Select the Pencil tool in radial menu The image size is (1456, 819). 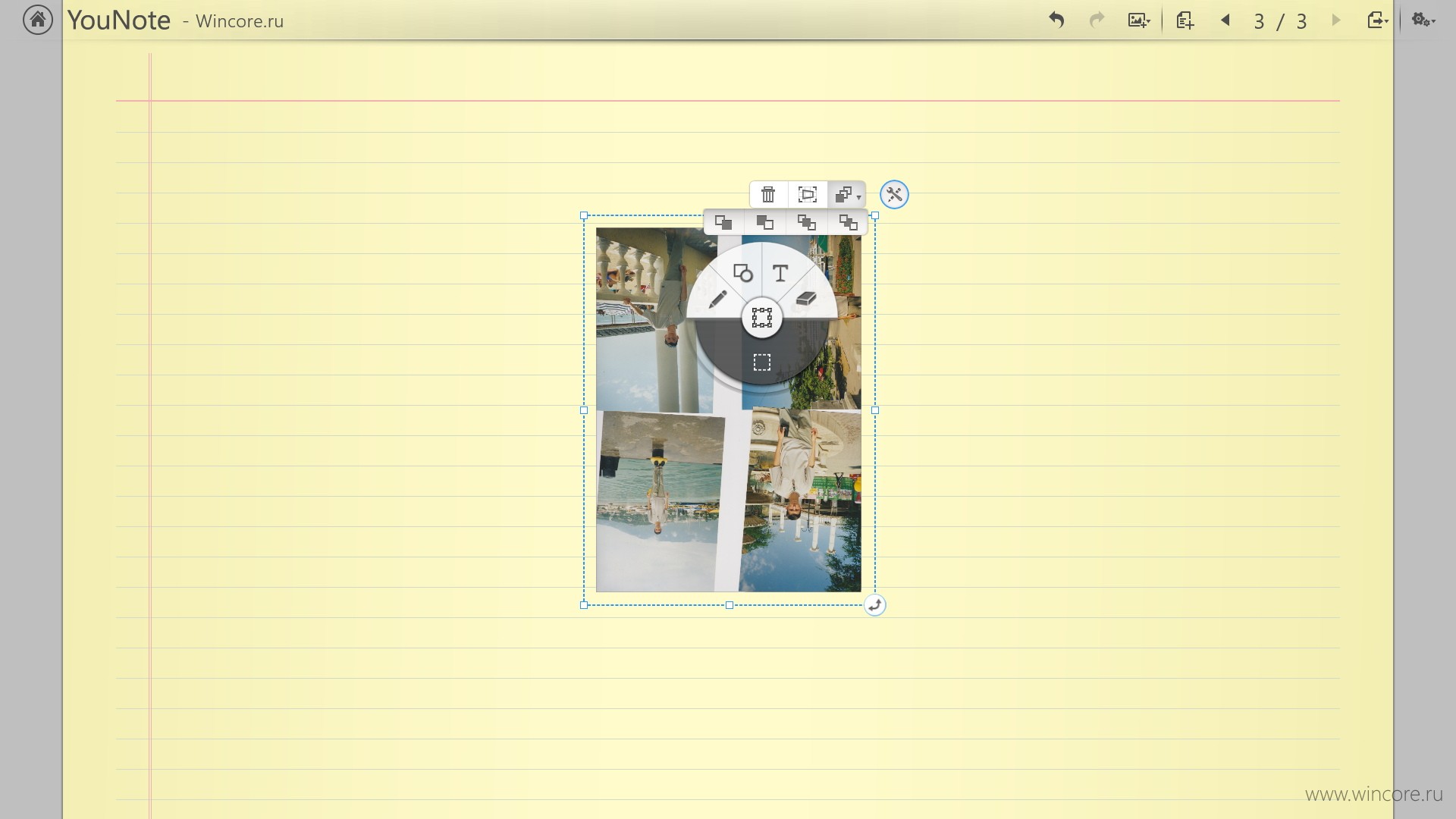click(x=717, y=300)
